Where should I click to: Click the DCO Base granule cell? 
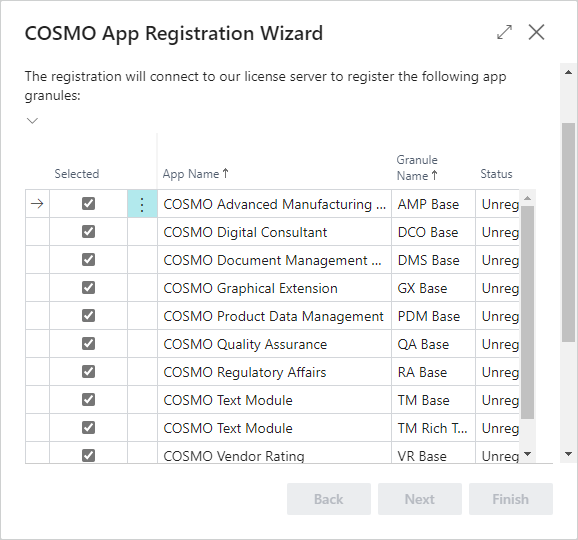[x=434, y=232]
